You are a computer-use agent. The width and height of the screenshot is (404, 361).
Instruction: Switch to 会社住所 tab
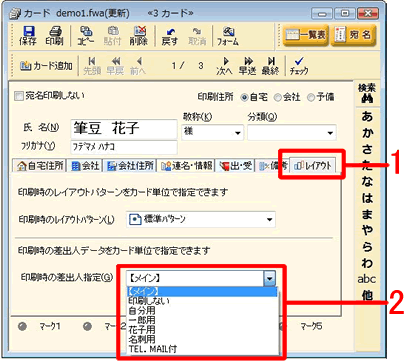[131, 166]
